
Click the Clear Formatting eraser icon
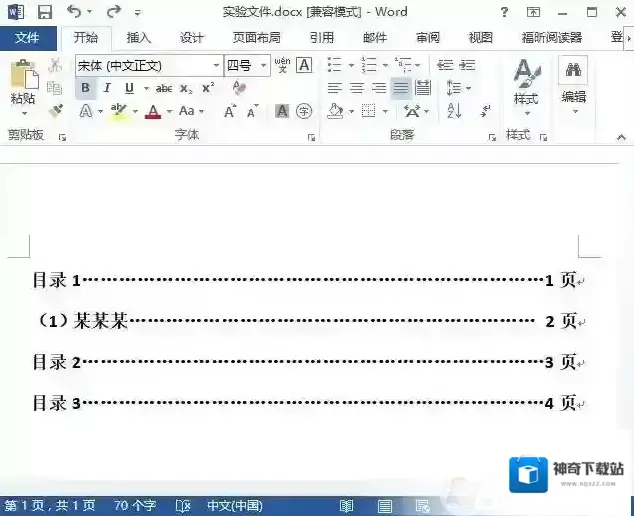238,88
